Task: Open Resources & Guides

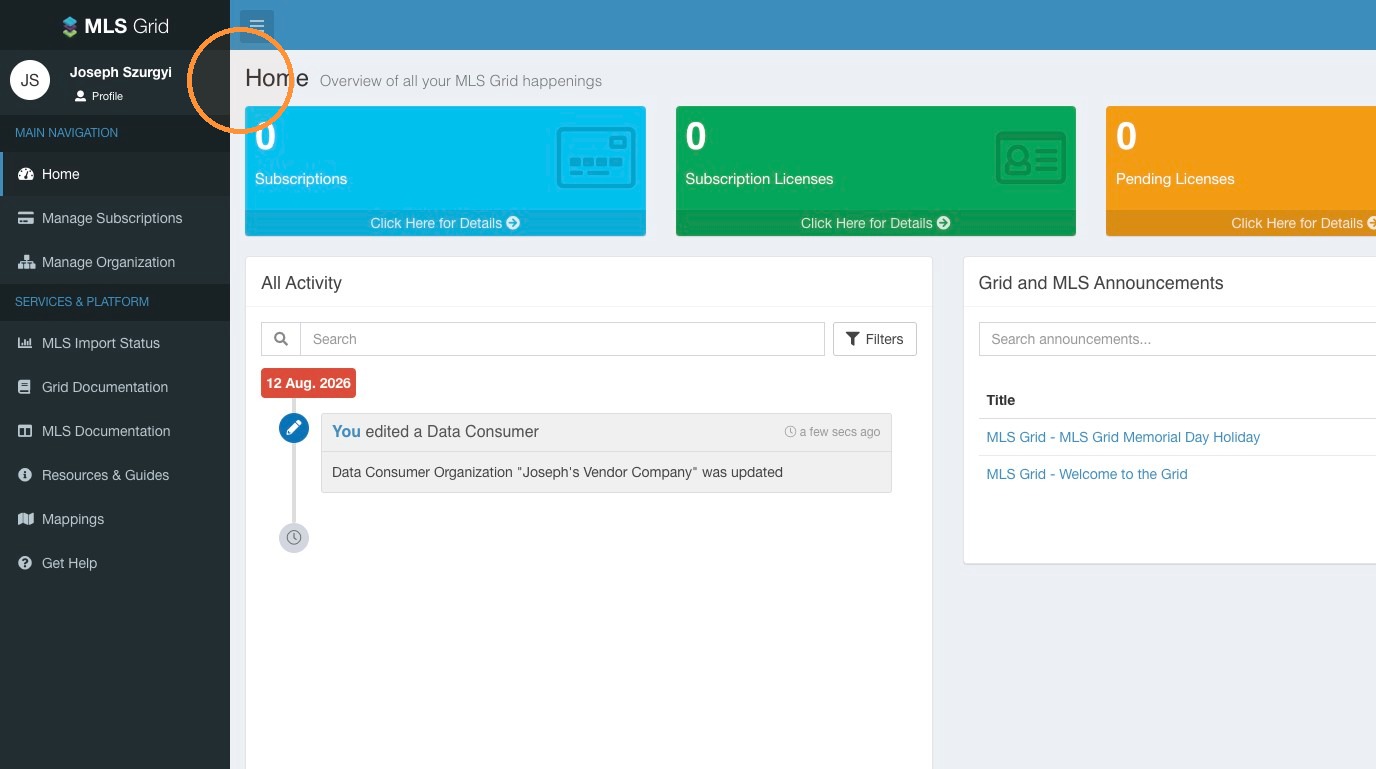Action: tap(115, 475)
